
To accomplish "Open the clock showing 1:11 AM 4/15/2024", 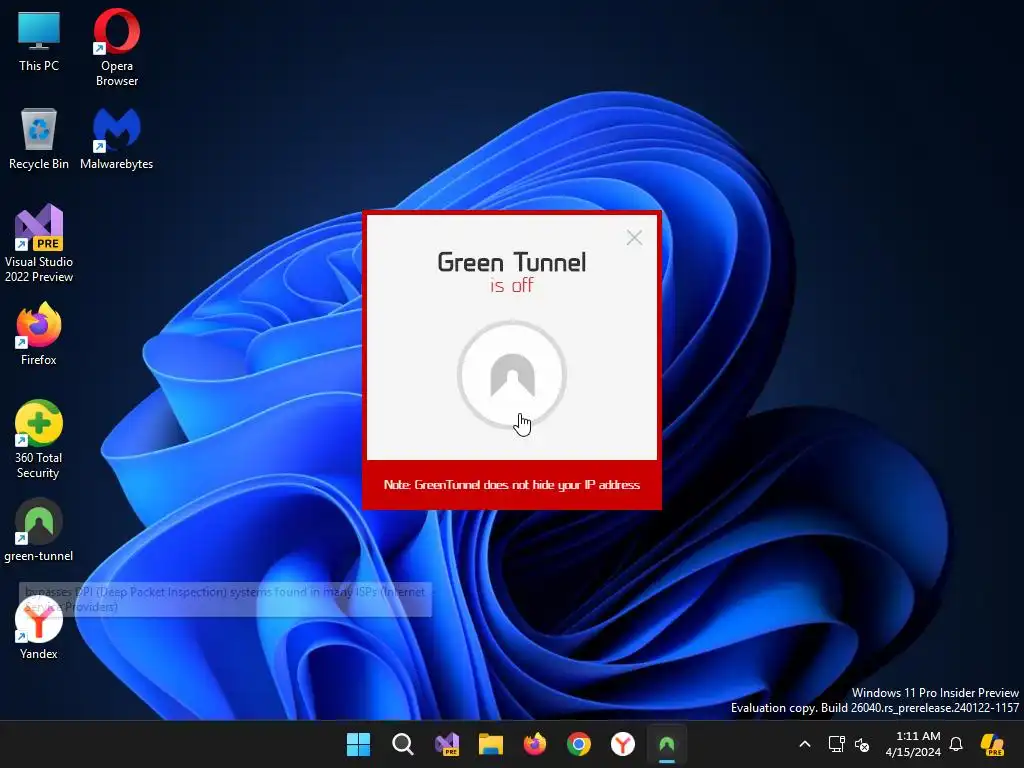I will 913,744.
